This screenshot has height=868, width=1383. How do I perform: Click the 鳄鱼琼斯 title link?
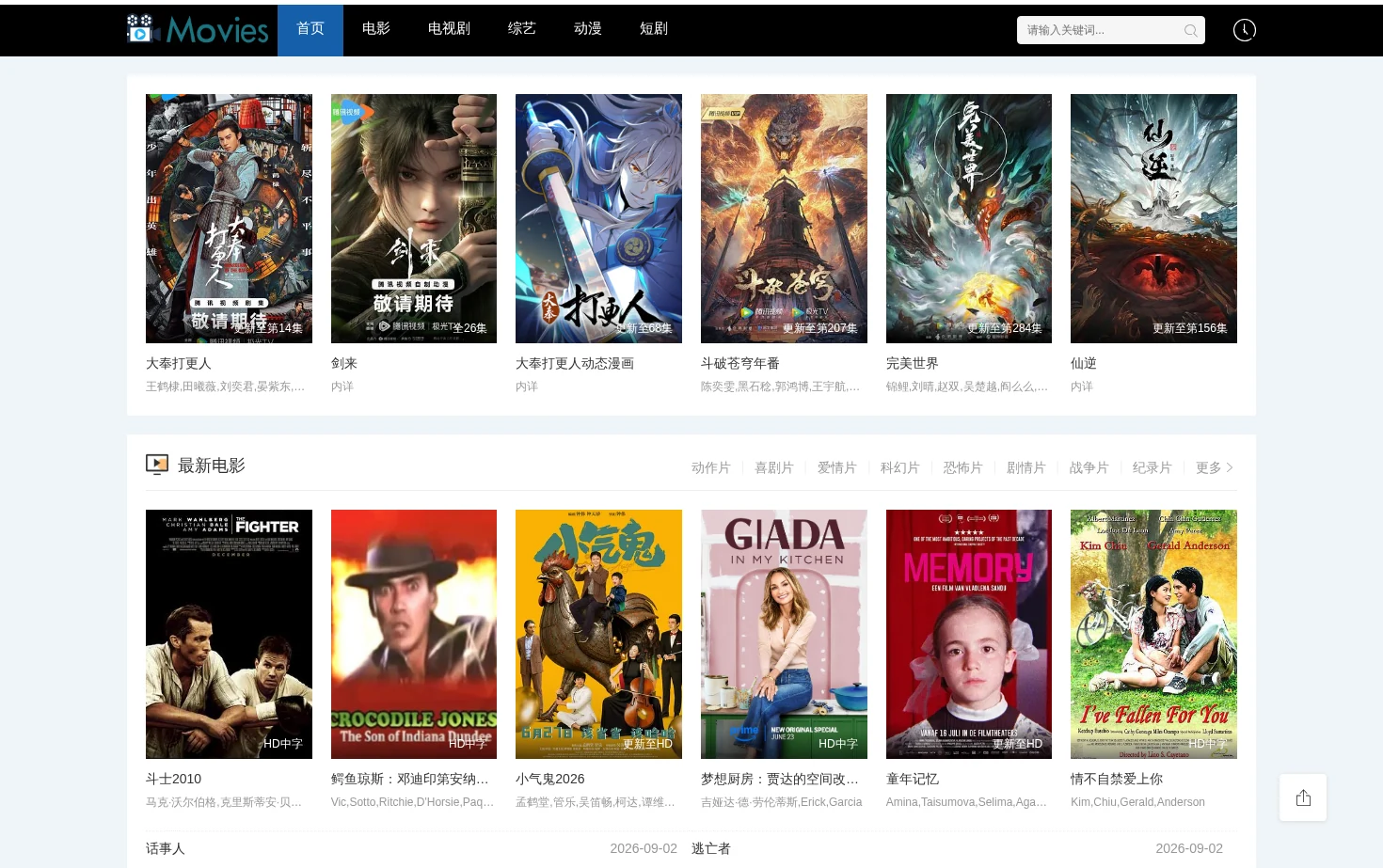(410, 779)
